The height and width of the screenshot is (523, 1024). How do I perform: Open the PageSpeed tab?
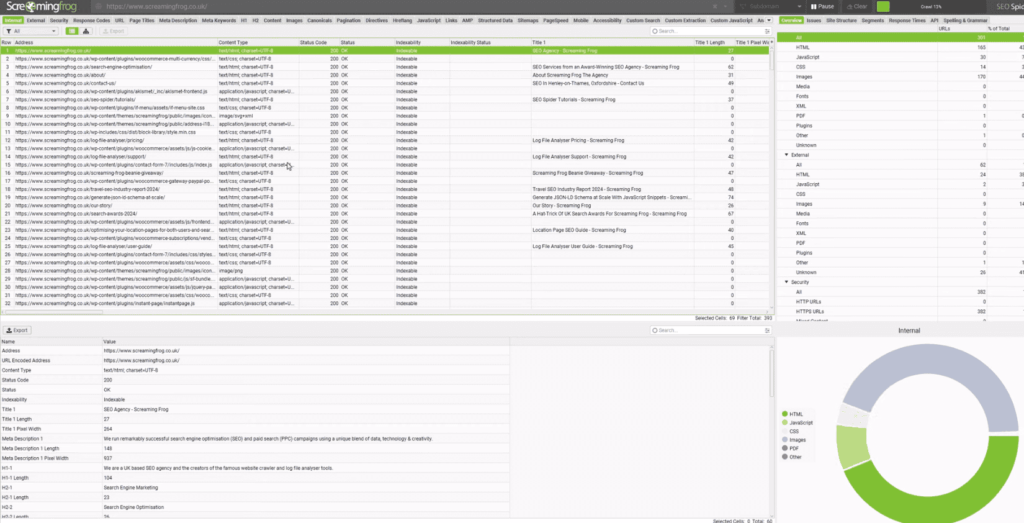click(x=556, y=20)
